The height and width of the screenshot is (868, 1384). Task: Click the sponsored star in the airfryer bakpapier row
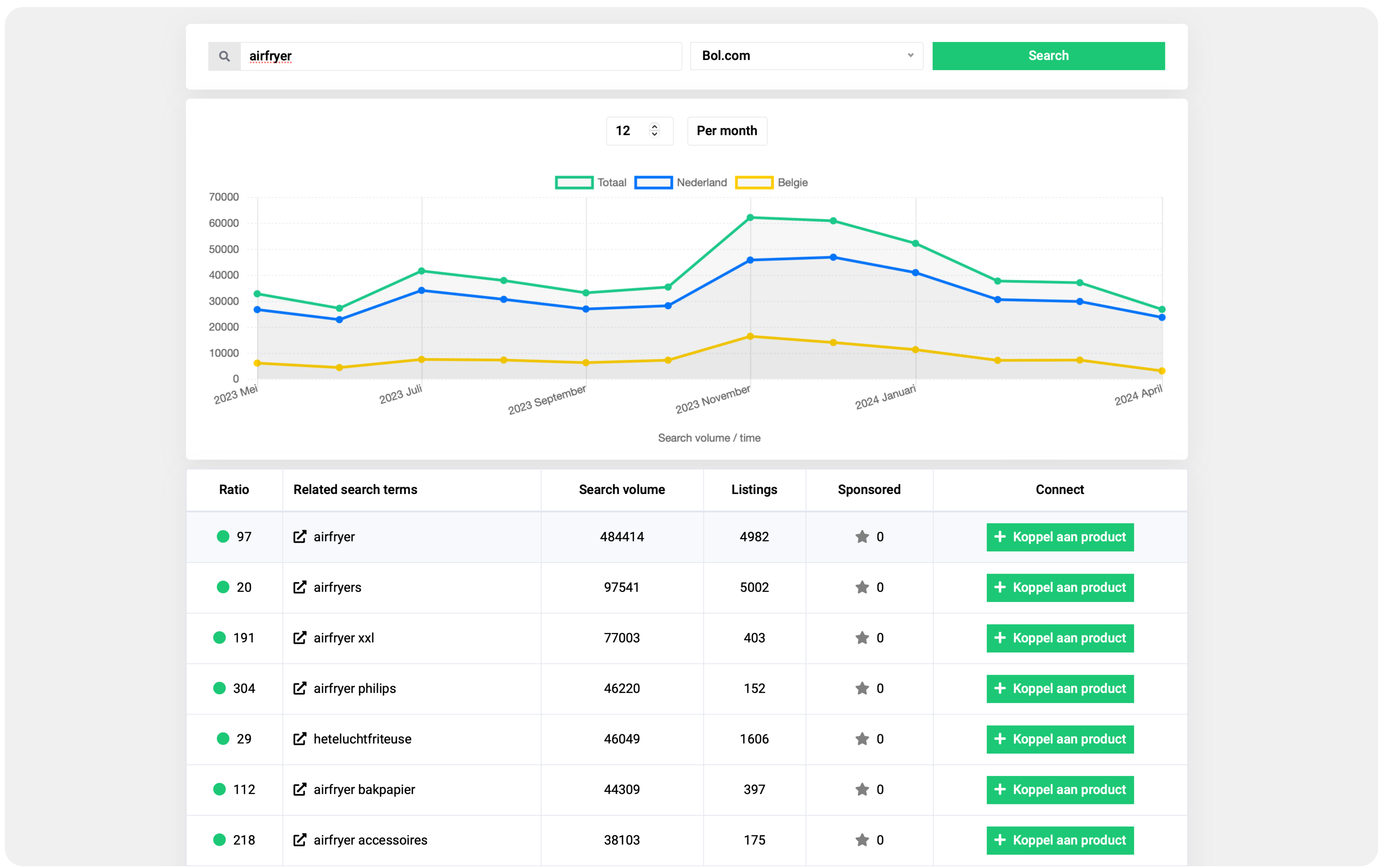(862, 789)
